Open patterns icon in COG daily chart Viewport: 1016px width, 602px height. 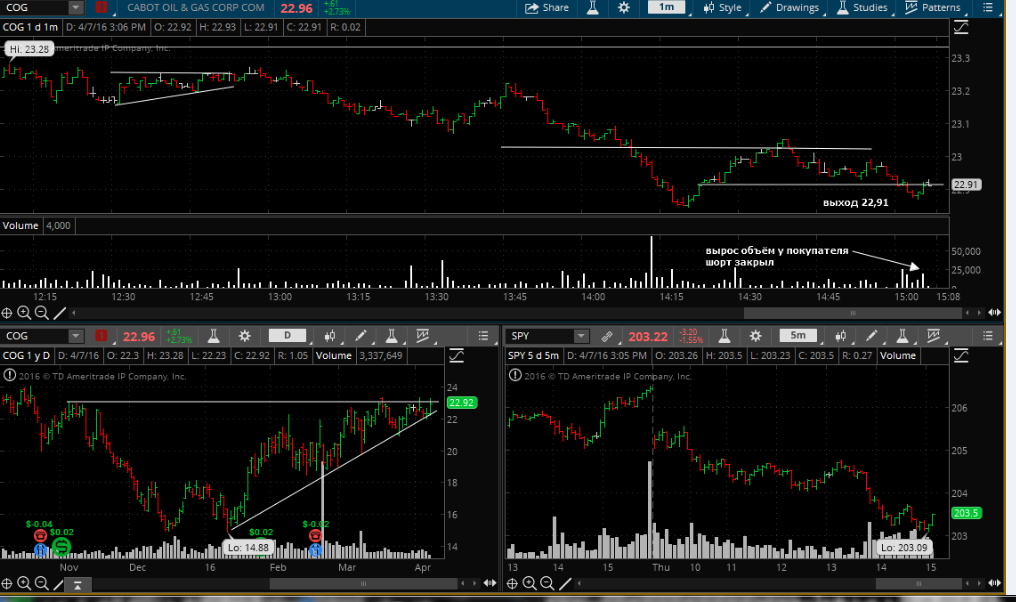(x=422, y=336)
